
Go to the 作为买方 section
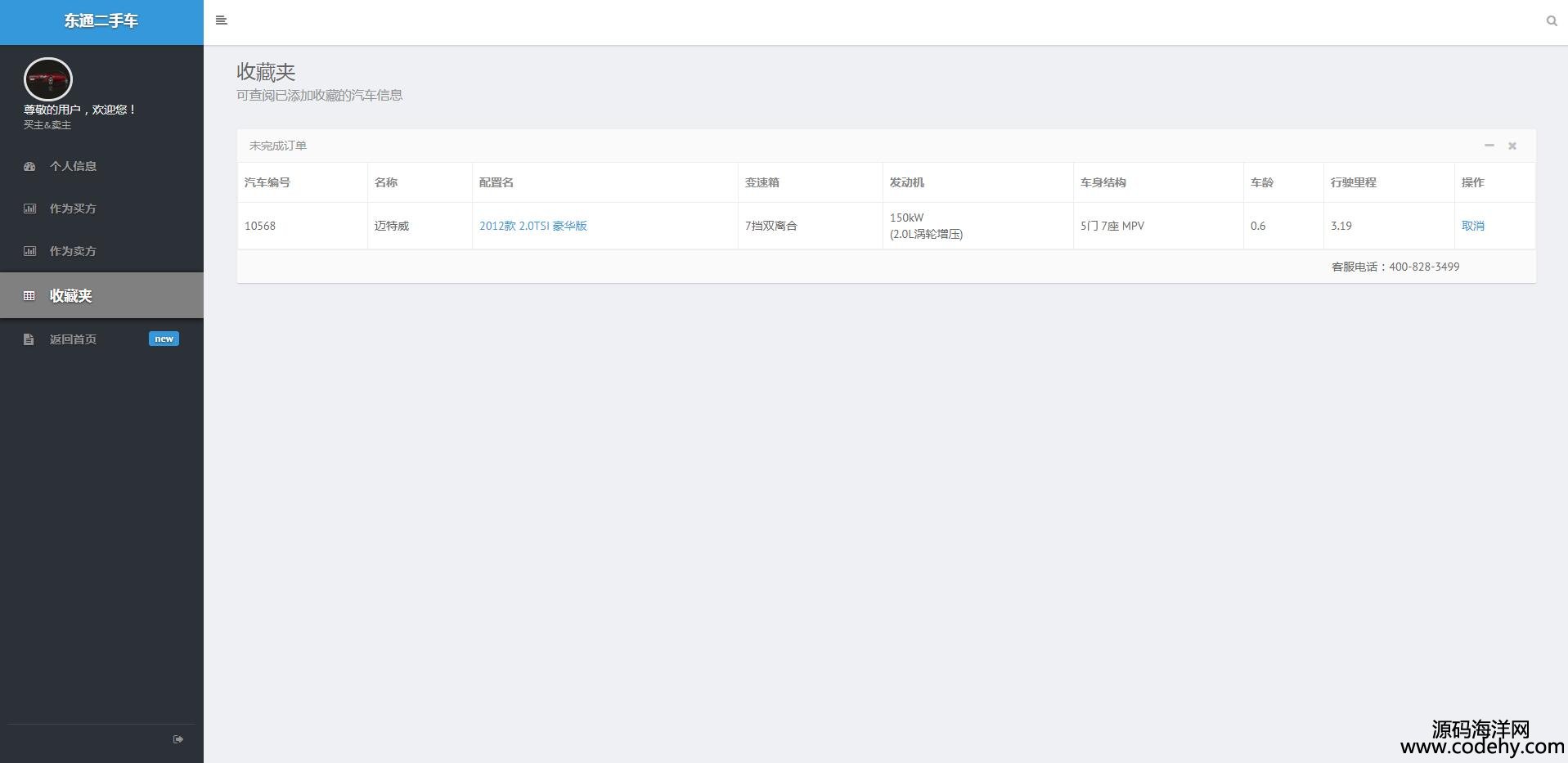73,209
